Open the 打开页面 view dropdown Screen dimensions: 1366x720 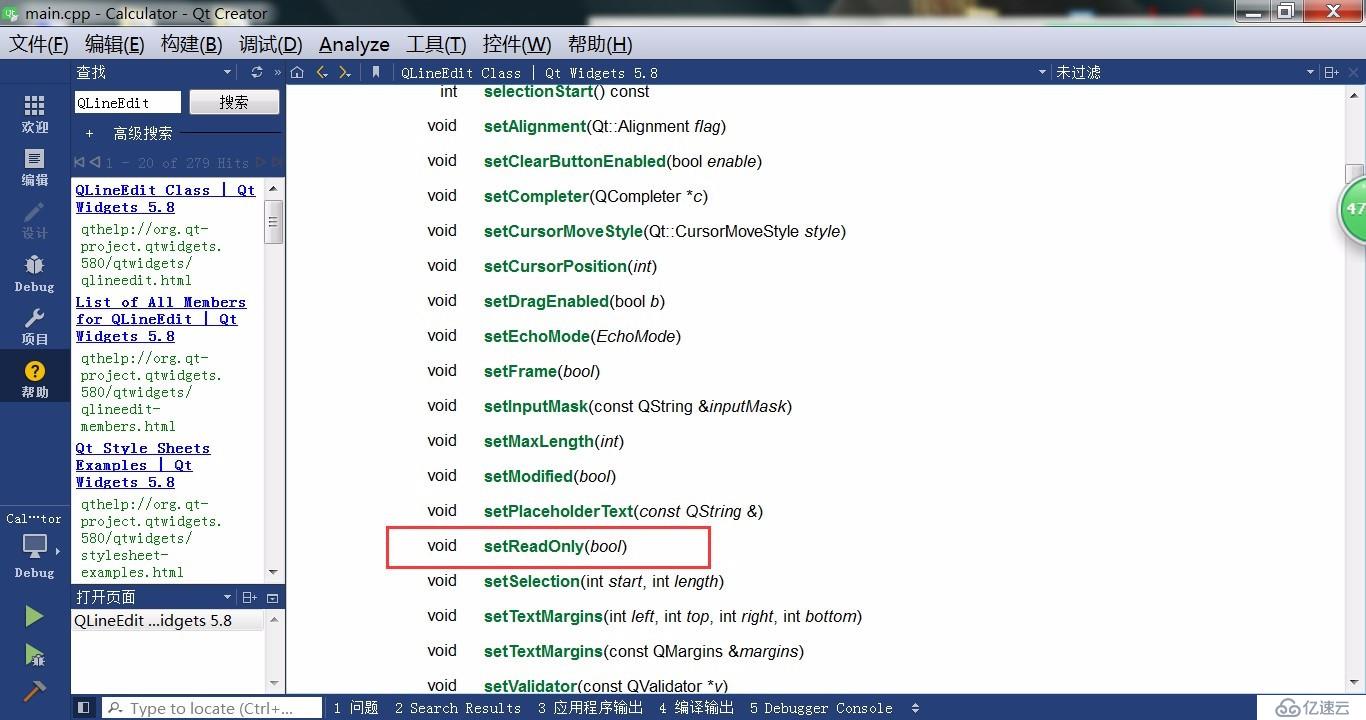(228, 597)
